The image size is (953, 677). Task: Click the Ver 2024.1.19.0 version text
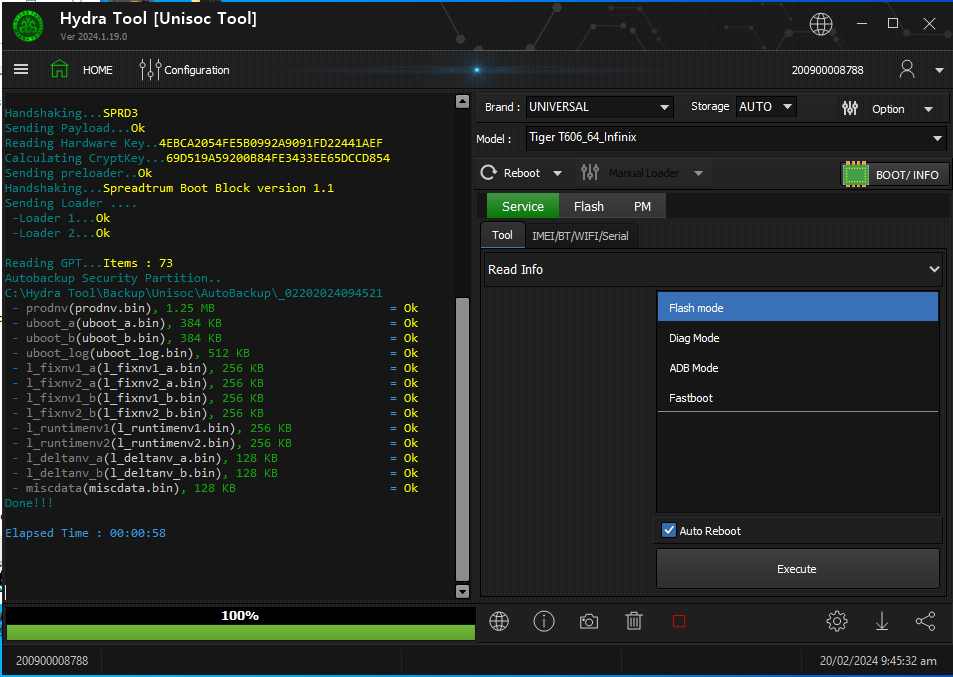click(94, 36)
